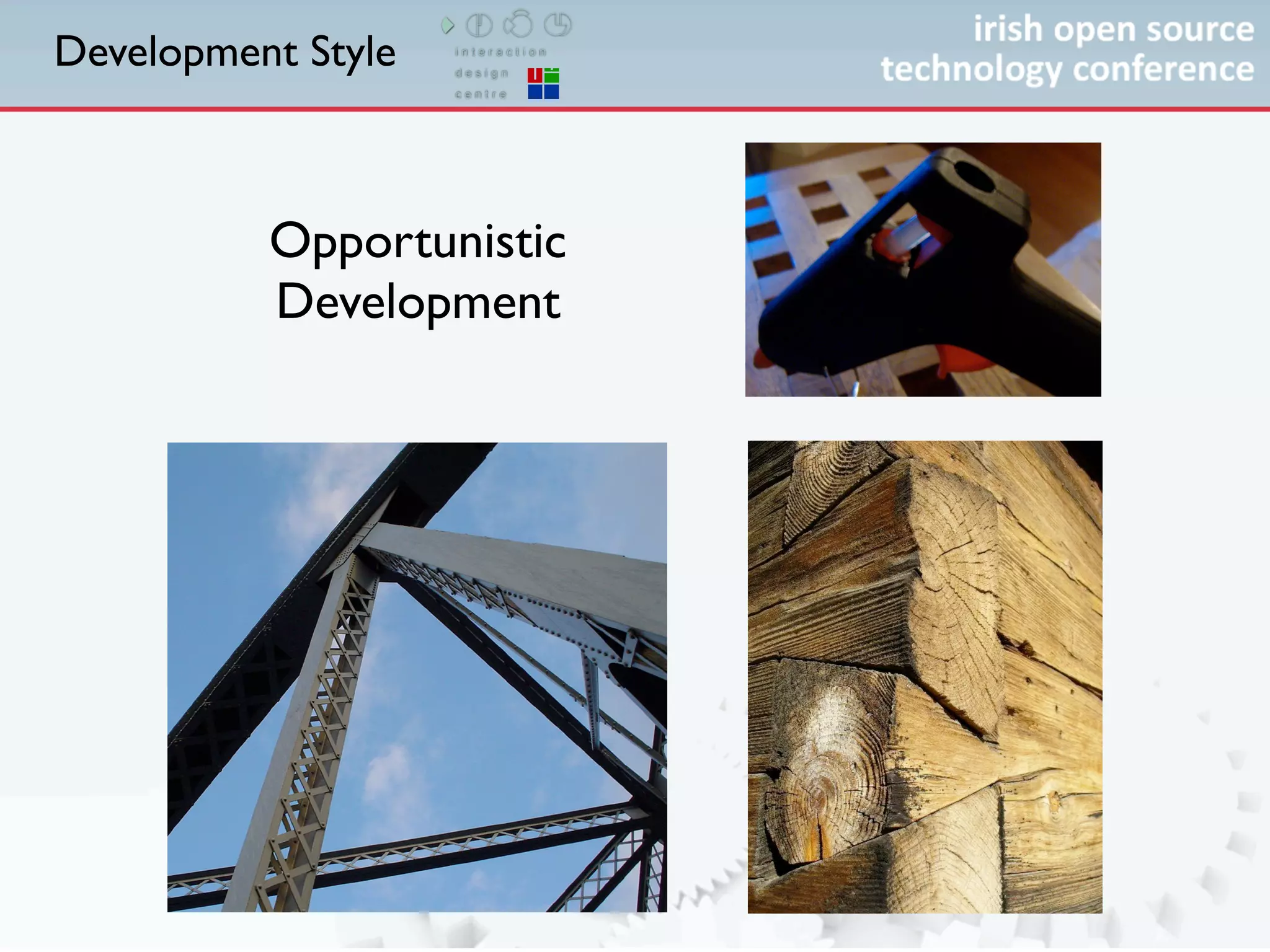Click the third circle icon with square notch
This screenshot has width=1270, height=952.
557,25
